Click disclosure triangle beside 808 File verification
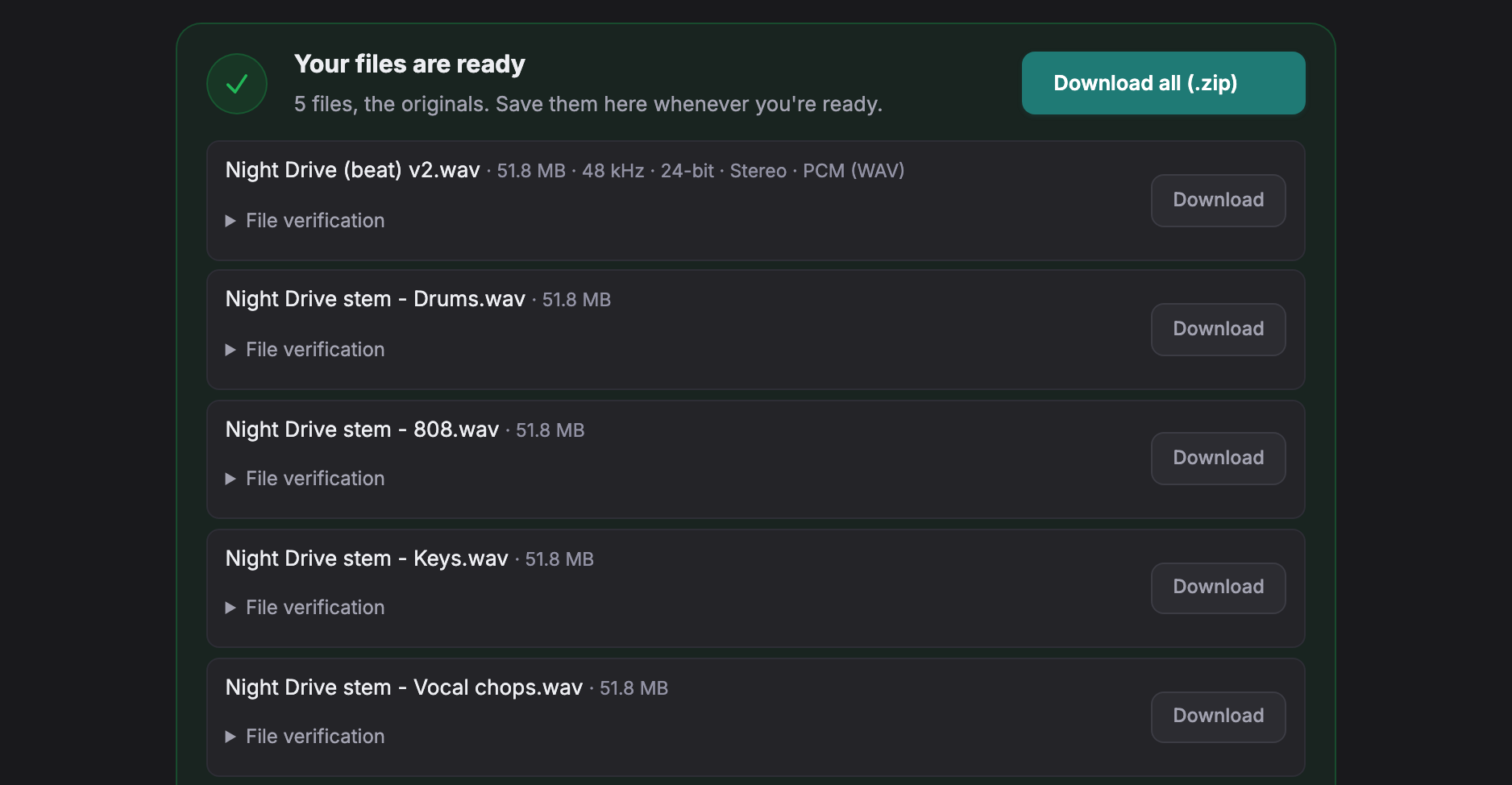Screen dimensions: 1512x785 [231, 479]
